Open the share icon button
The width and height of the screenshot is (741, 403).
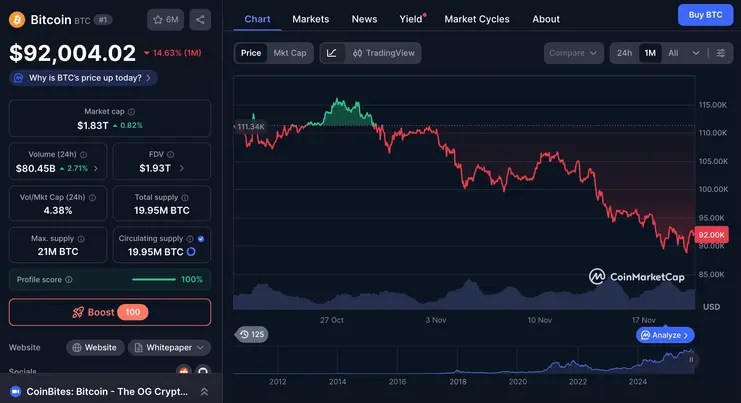pos(200,20)
